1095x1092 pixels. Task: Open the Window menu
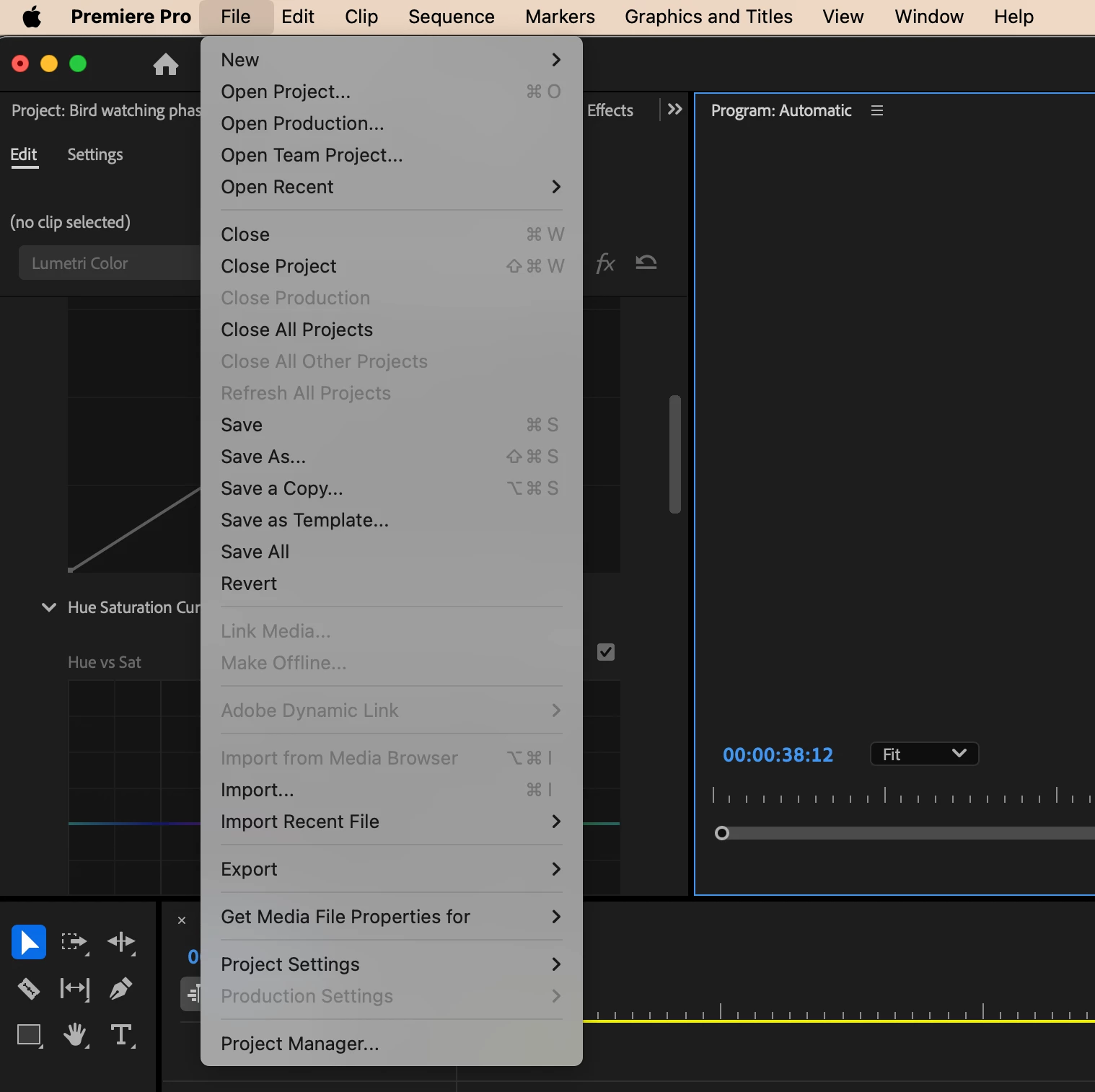coord(929,17)
